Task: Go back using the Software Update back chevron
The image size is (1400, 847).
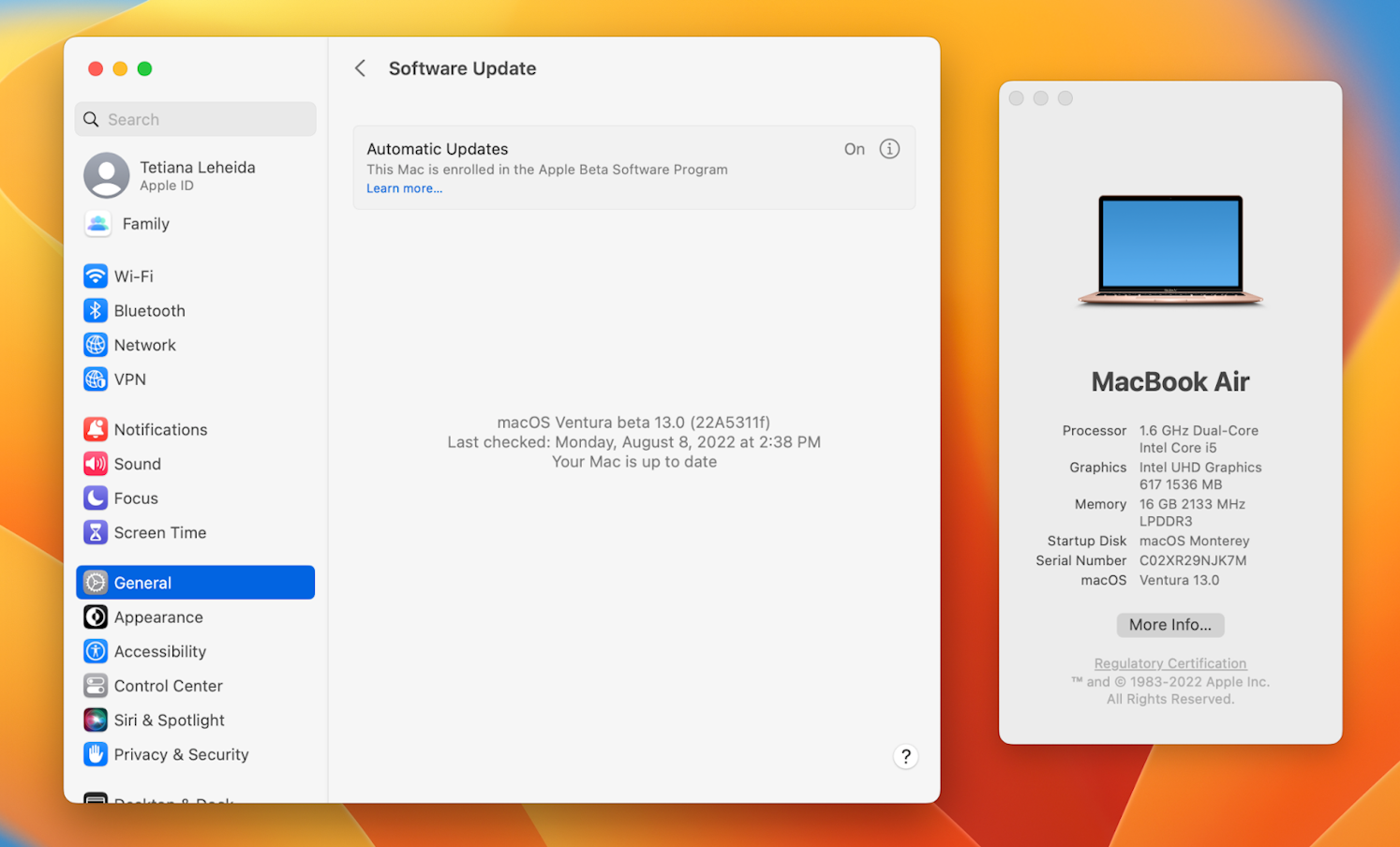Action: (360, 67)
